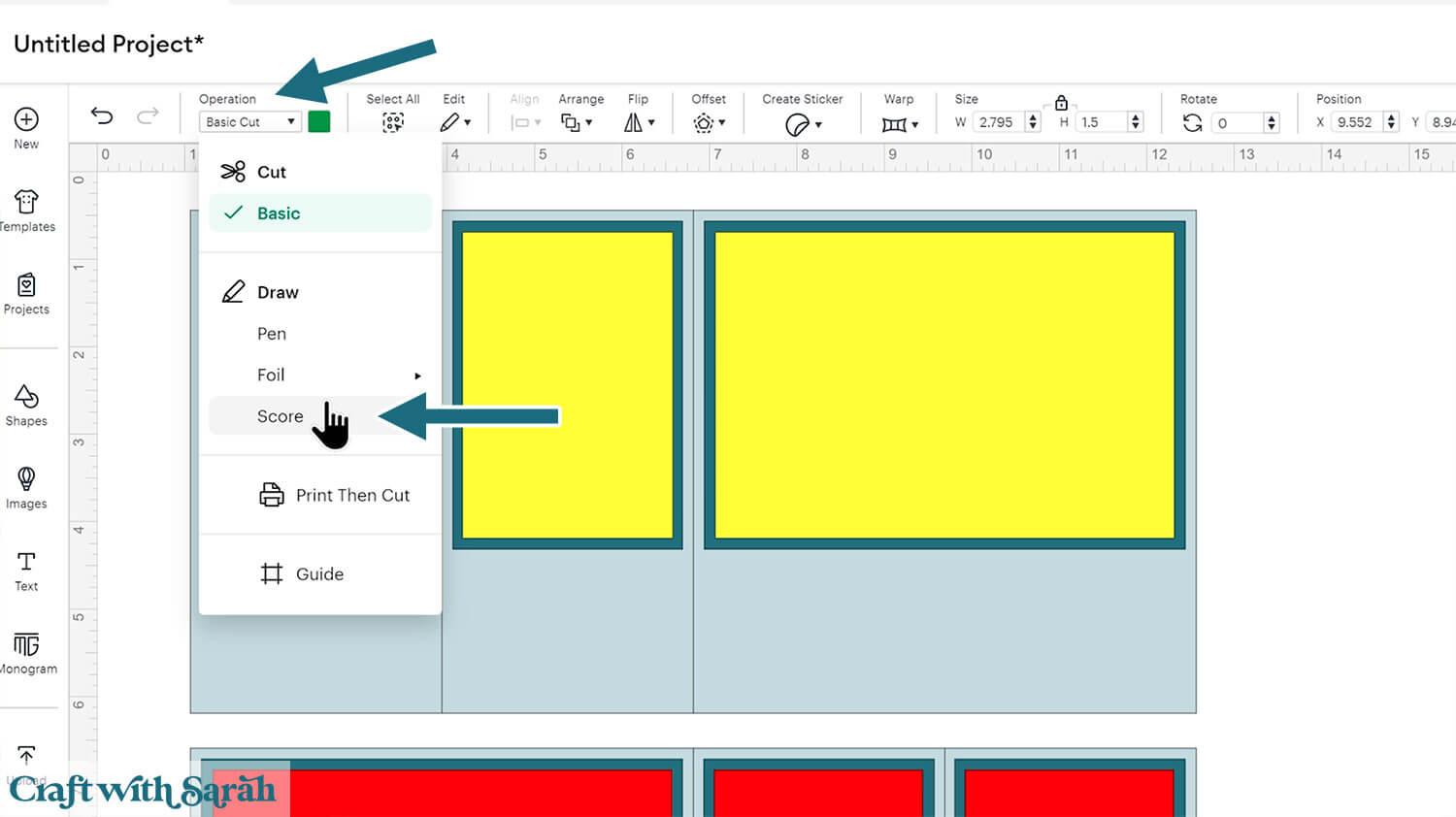Open the Edit pencil menu

point(454,122)
